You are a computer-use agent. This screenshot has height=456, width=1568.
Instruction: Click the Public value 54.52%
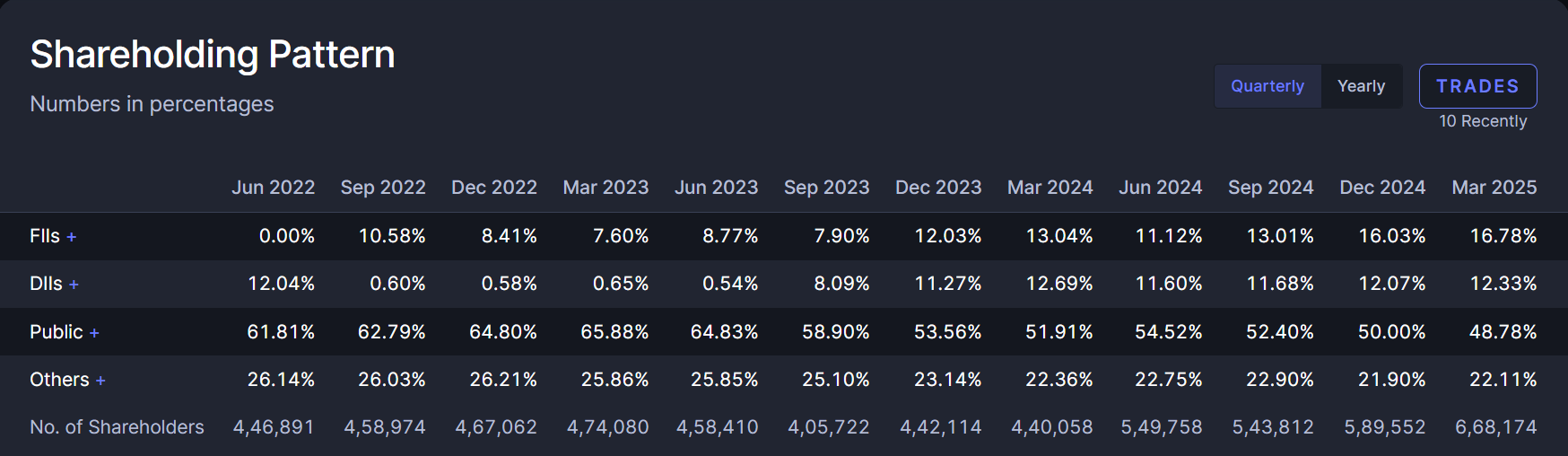(x=1169, y=332)
